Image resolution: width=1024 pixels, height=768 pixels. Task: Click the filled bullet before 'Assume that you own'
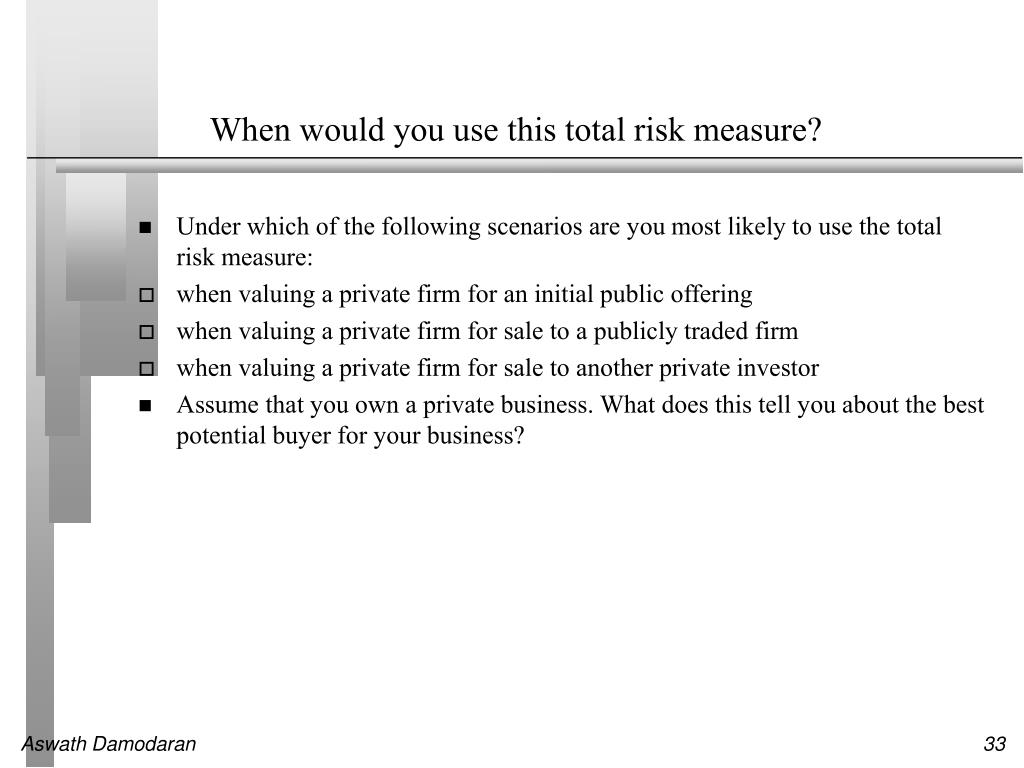(145, 406)
